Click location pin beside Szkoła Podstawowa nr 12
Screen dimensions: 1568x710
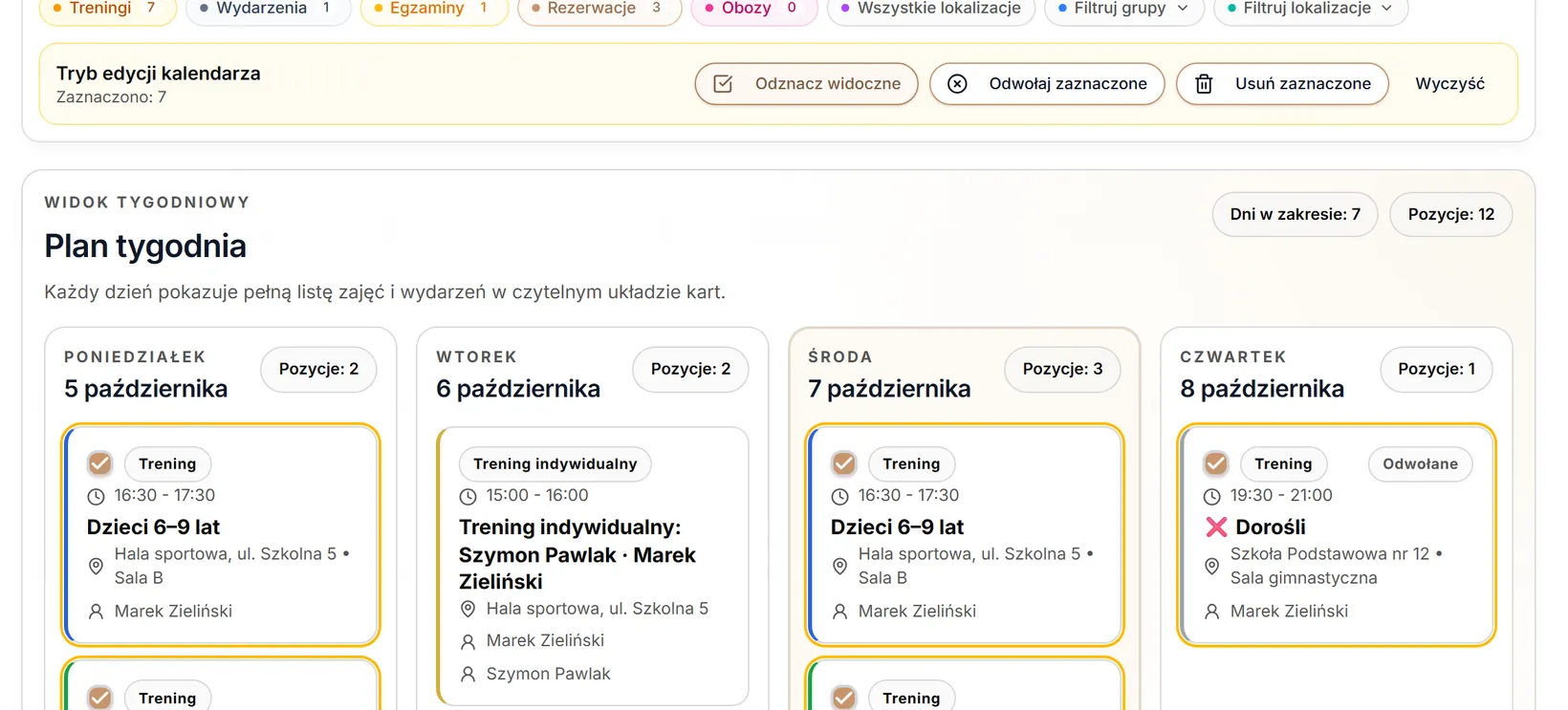tap(1211, 566)
